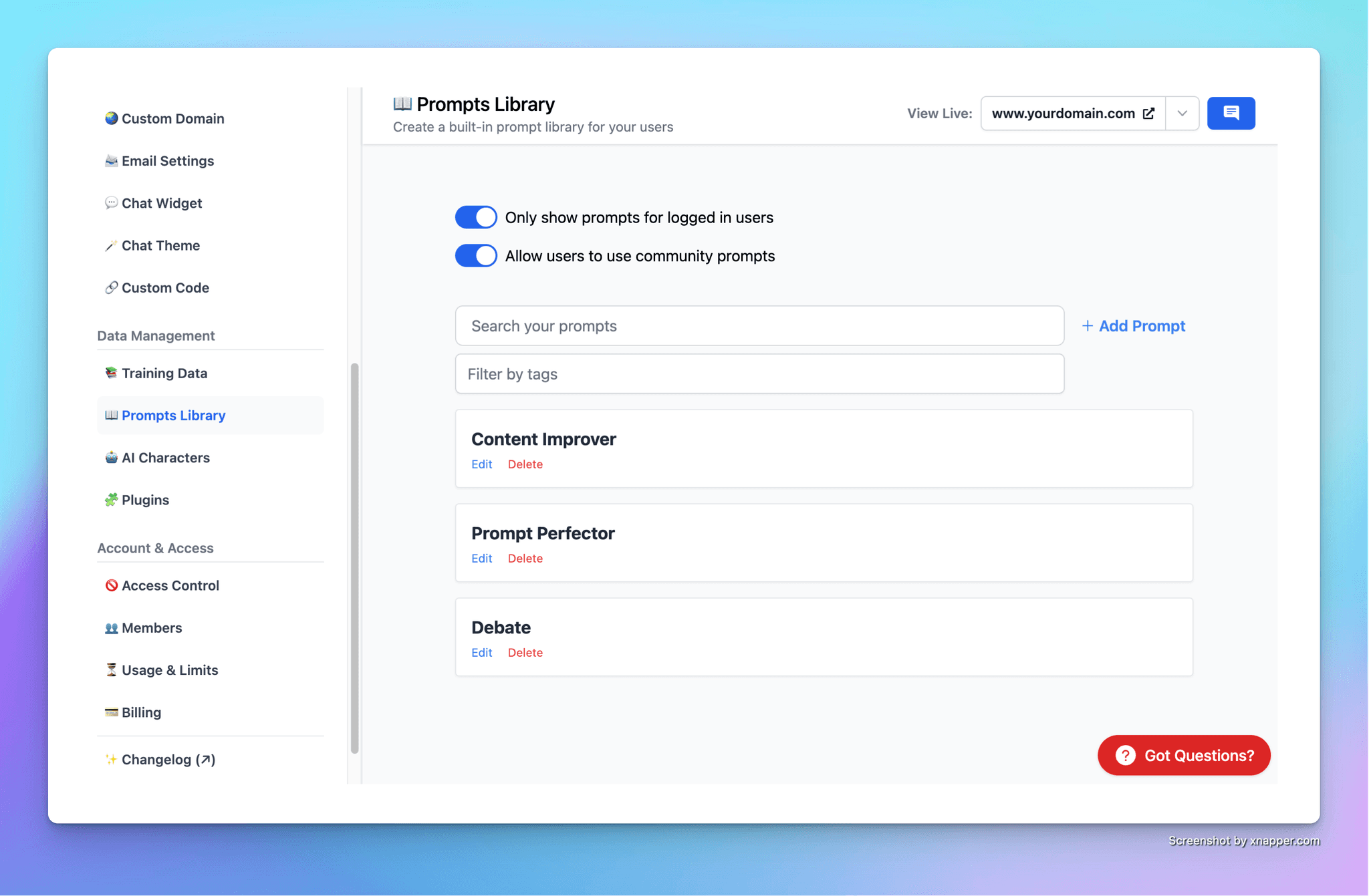
Task: Open the Custom Domain settings via globe icon
Action: click(x=112, y=118)
